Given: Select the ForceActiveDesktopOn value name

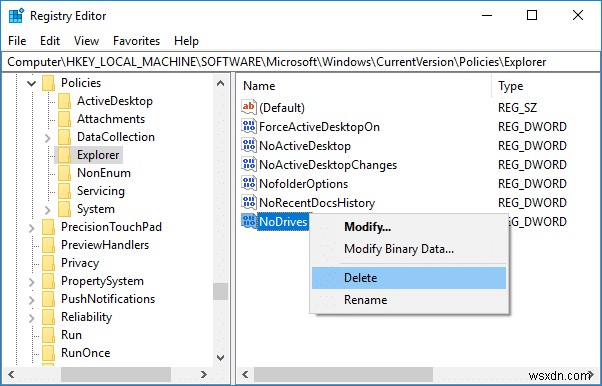Looking at the screenshot, I should (319, 127).
